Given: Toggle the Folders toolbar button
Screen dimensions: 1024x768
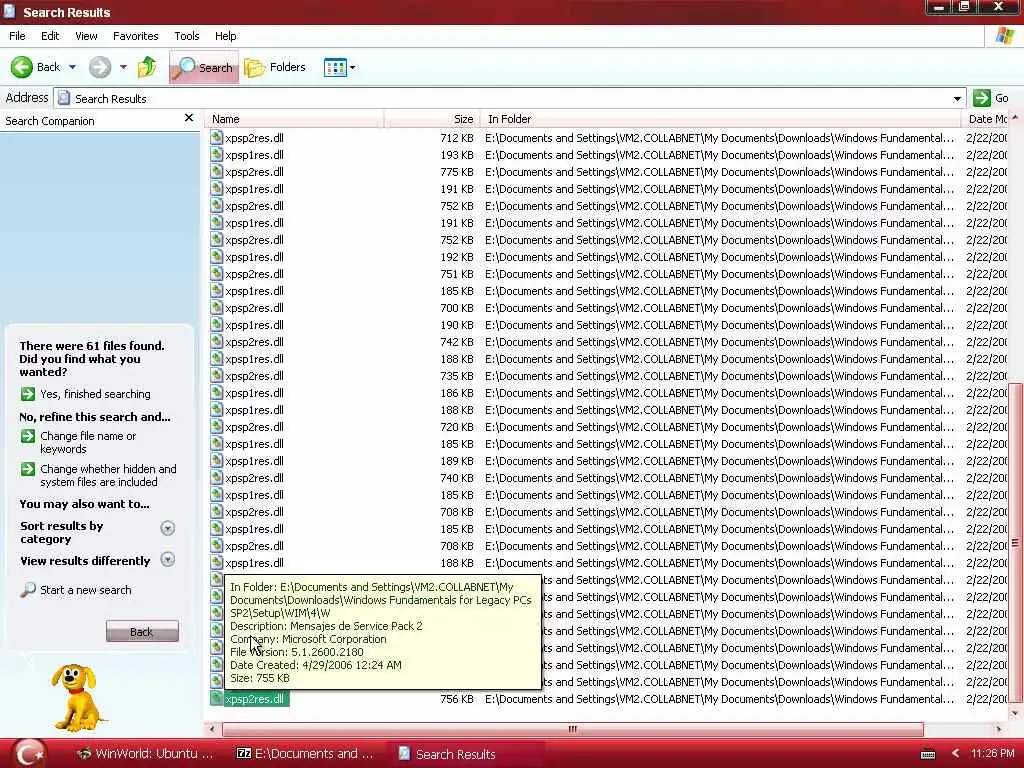Looking at the screenshot, I should click(275, 67).
